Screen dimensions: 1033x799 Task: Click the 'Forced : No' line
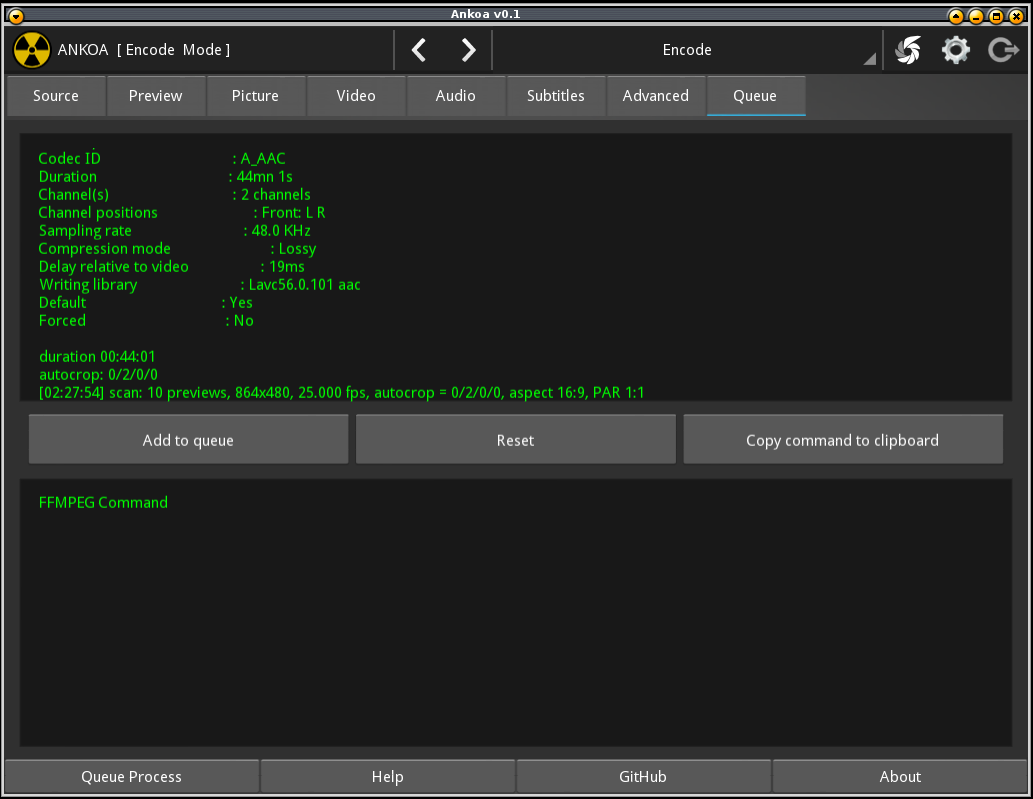coord(146,321)
